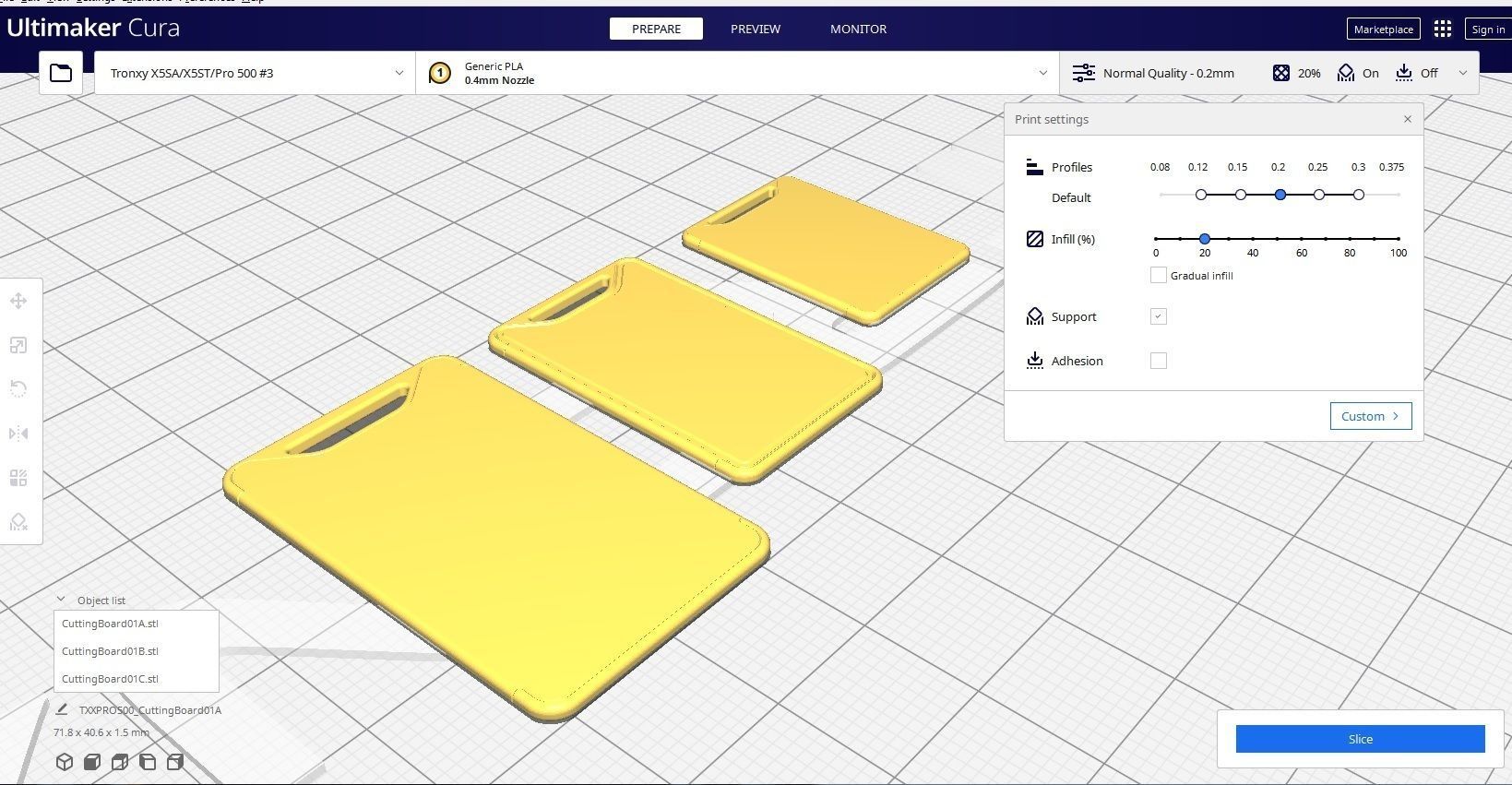Click Sign in button
Viewport: 1512px width, 785px height.
click(x=1488, y=29)
